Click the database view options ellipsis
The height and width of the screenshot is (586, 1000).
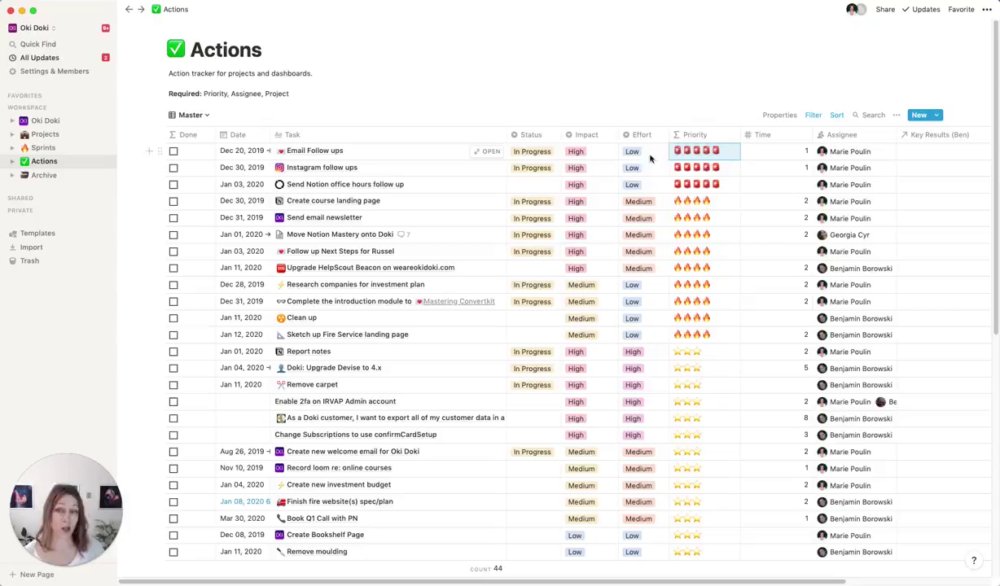pos(896,115)
